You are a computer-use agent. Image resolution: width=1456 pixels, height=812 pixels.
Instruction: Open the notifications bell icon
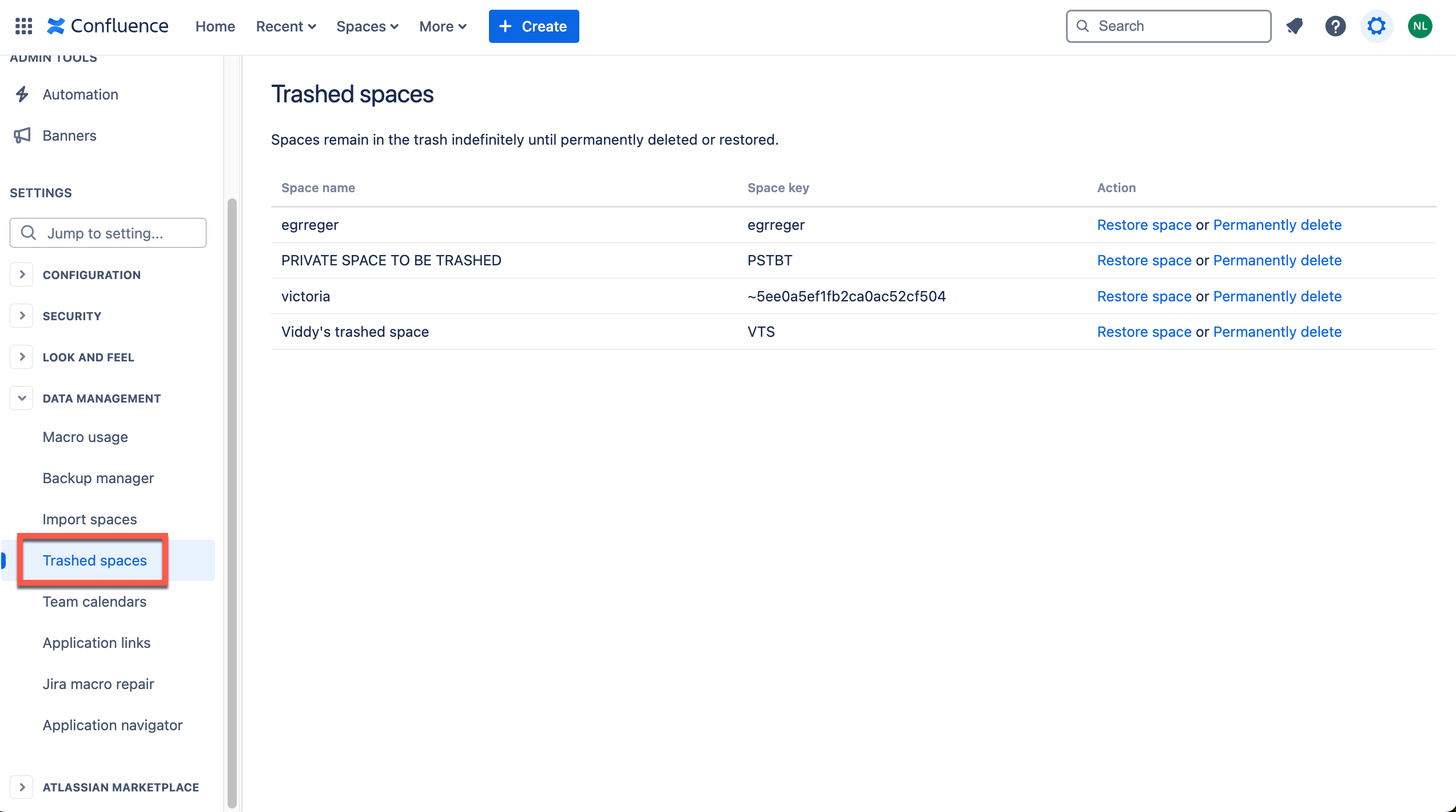[1294, 26]
